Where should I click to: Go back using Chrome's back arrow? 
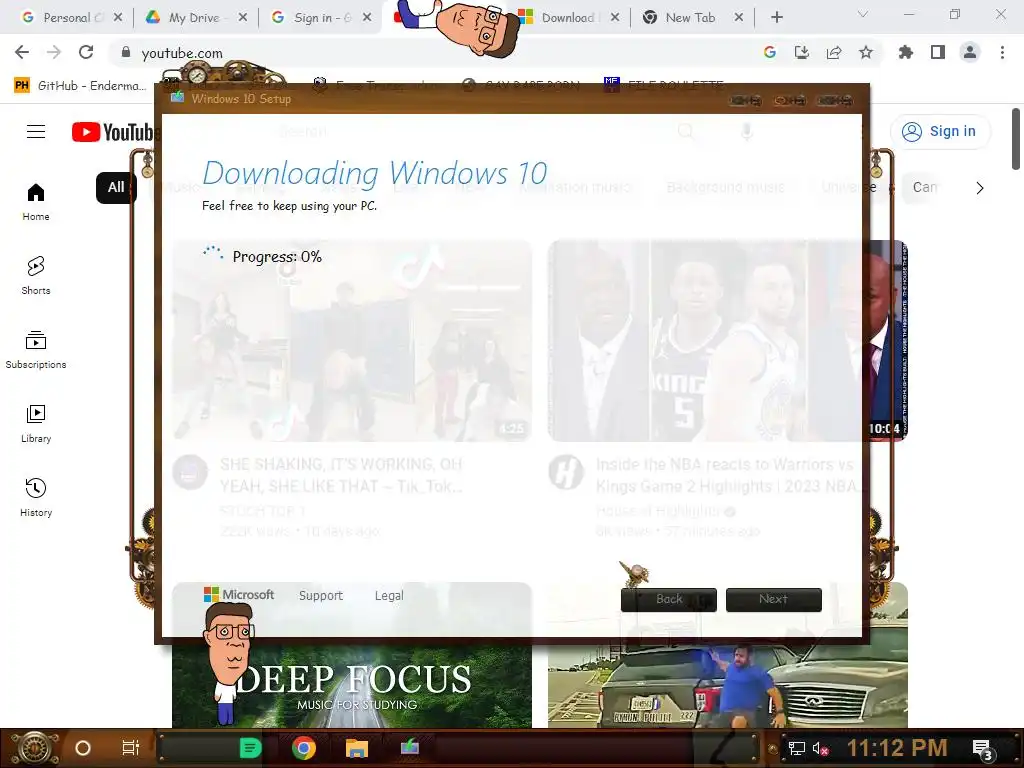[22, 52]
